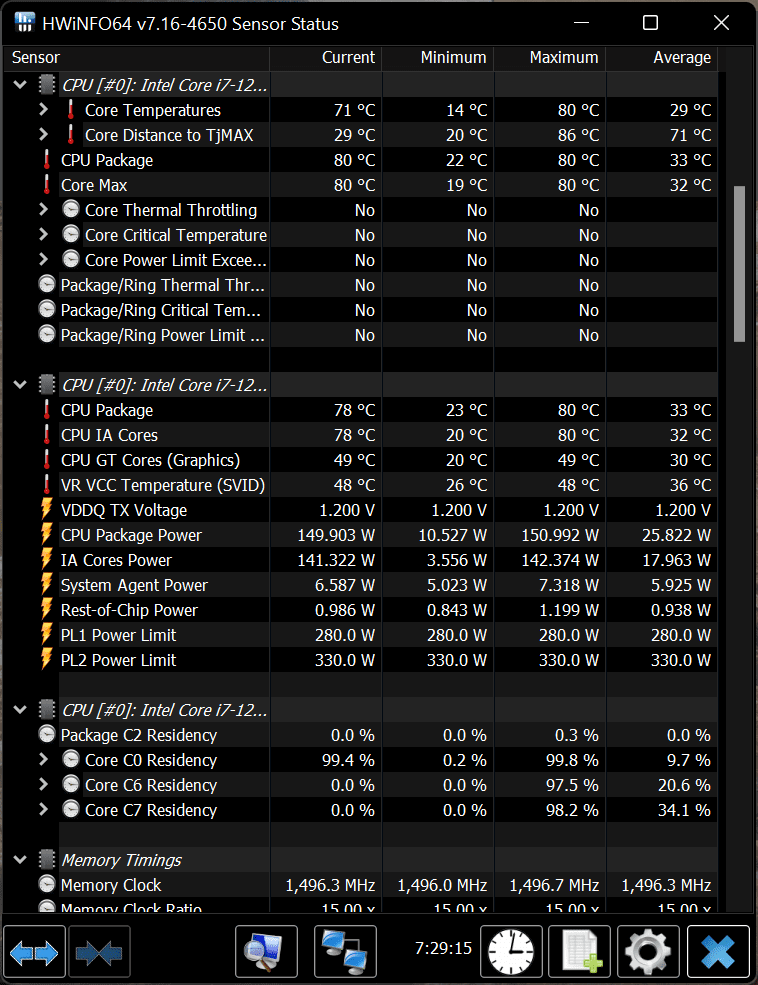Click chip icon of Memory Timings group
The width and height of the screenshot is (758, 985).
pos(47,859)
